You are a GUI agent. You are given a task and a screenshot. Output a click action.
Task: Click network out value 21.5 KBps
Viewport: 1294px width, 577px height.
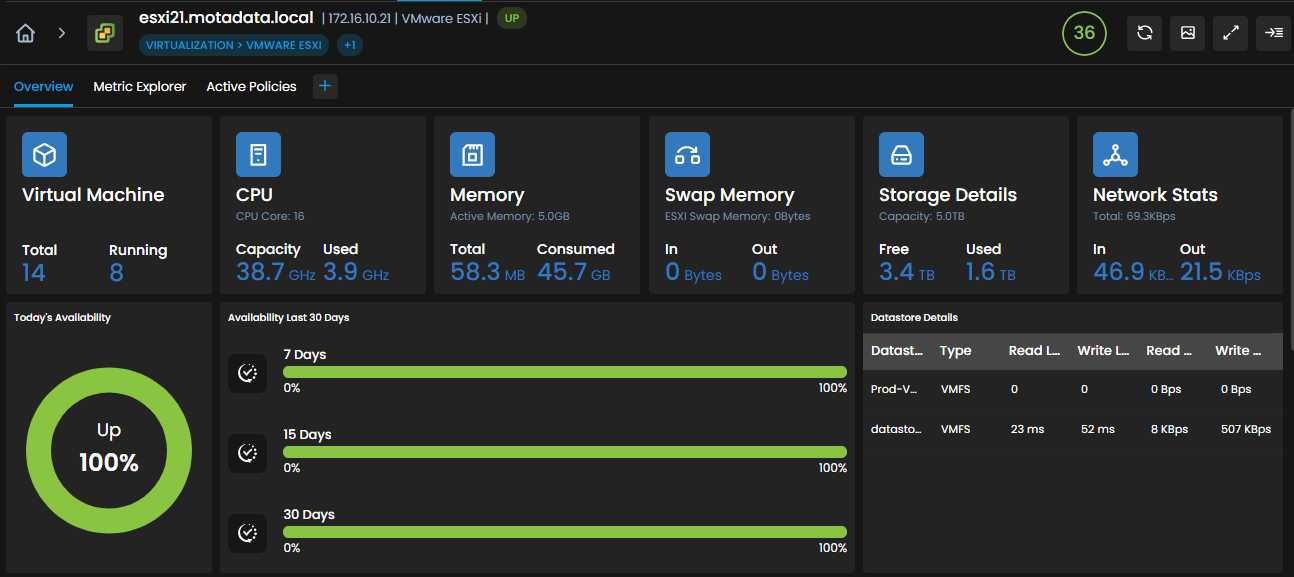click(x=1220, y=272)
